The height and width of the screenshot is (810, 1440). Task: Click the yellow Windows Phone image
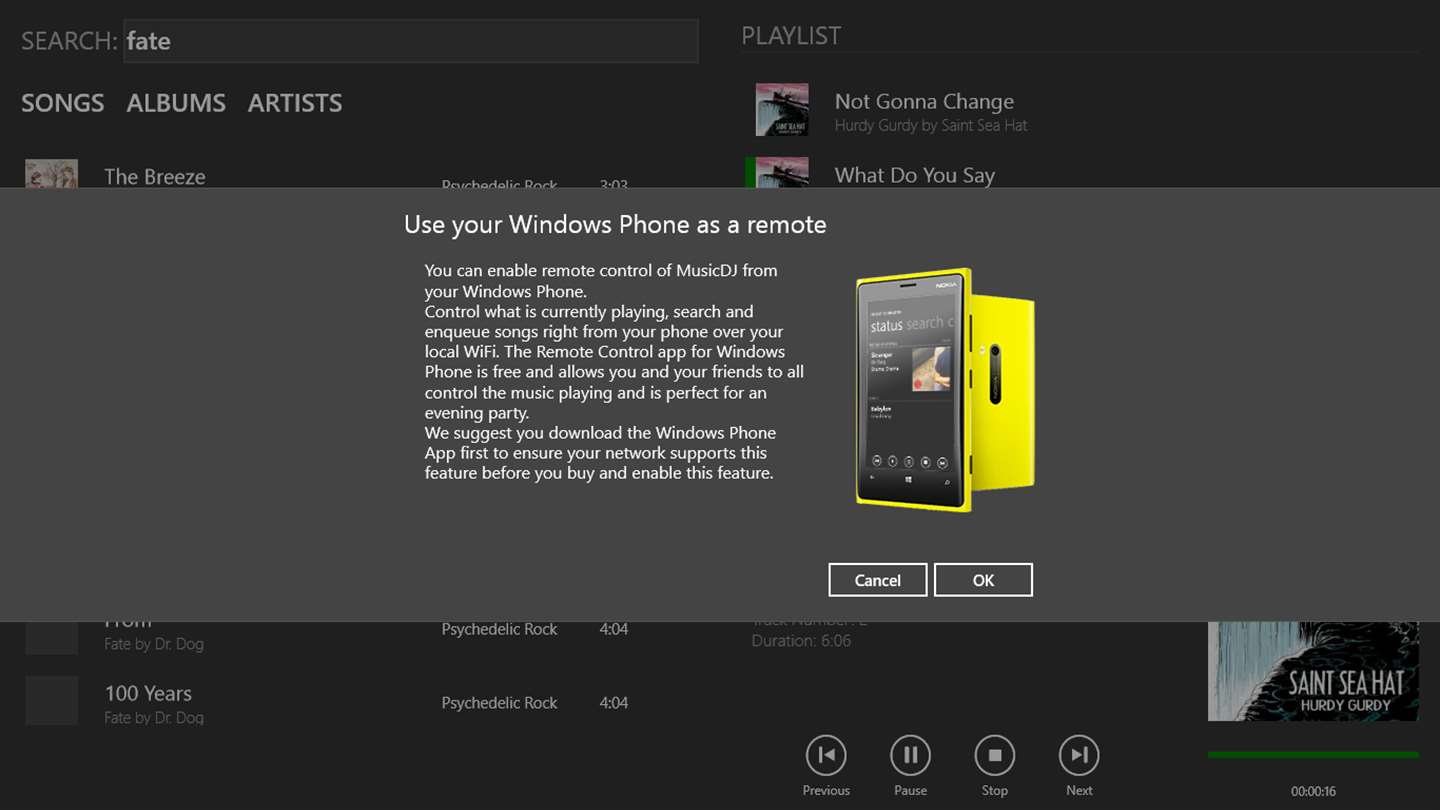(x=944, y=390)
